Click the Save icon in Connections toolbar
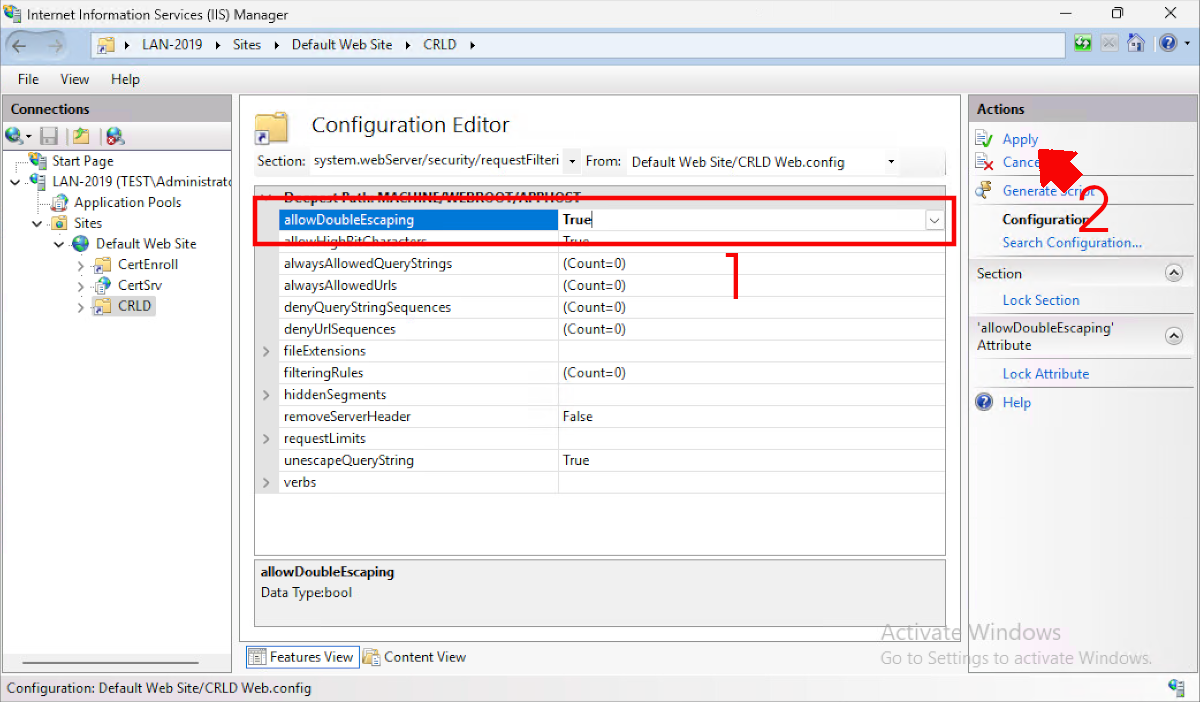The width and height of the screenshot is (1200, 702). [x=49, y=136]
